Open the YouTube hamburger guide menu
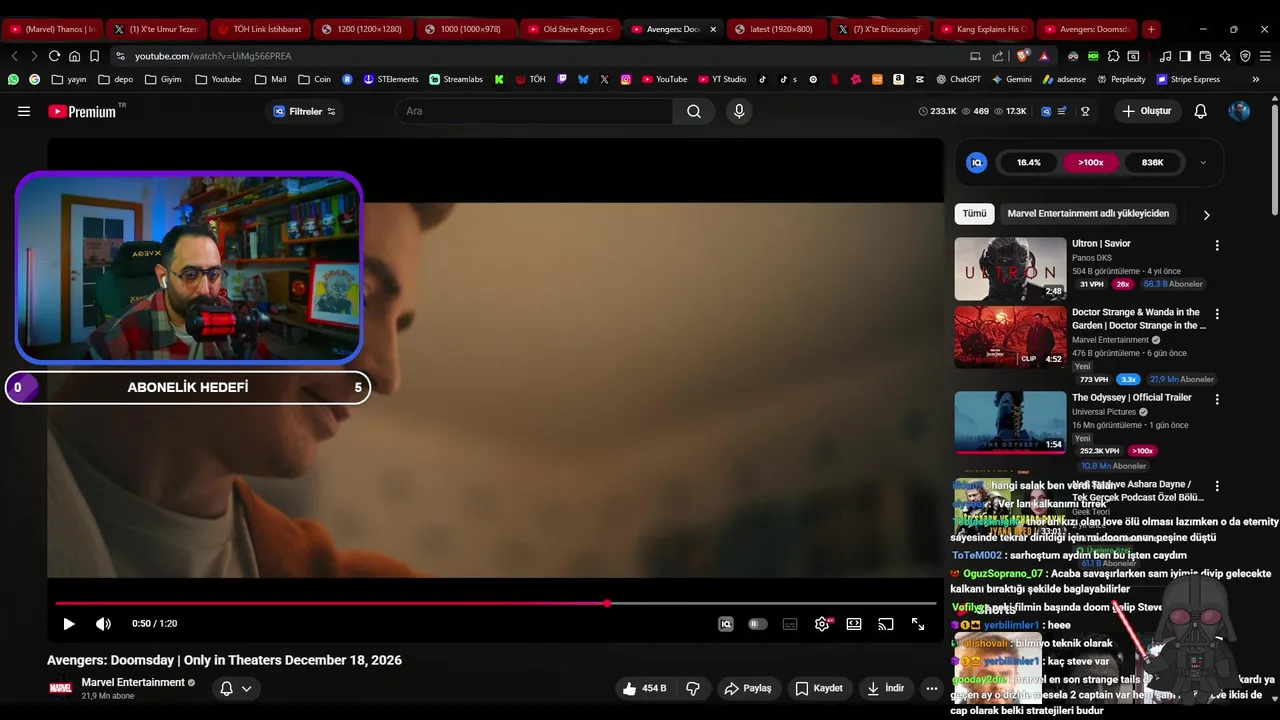This screenshot has height=720, width=1280. 24,111
